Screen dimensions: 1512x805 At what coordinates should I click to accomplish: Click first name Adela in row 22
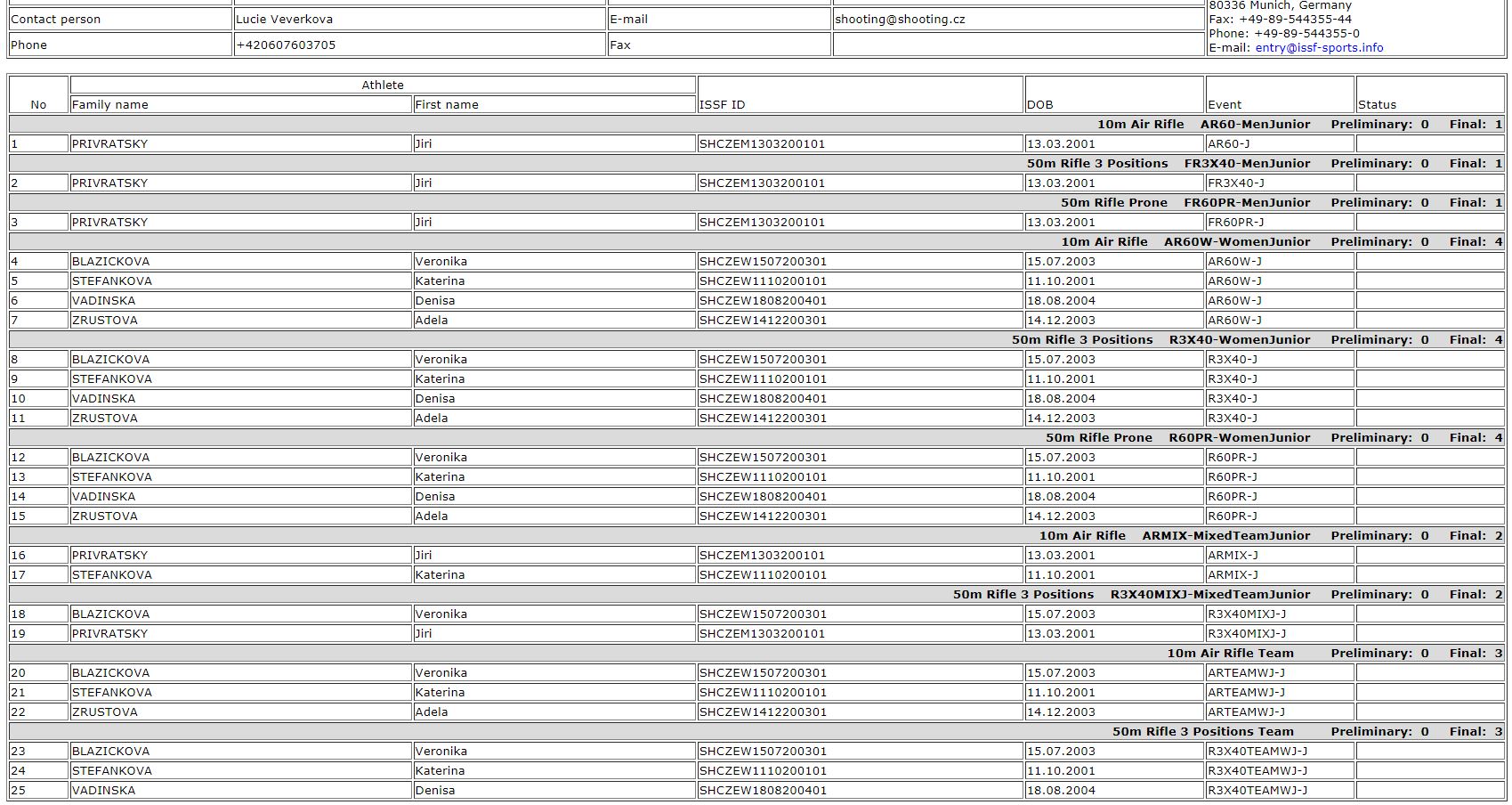tap(432, 712)
